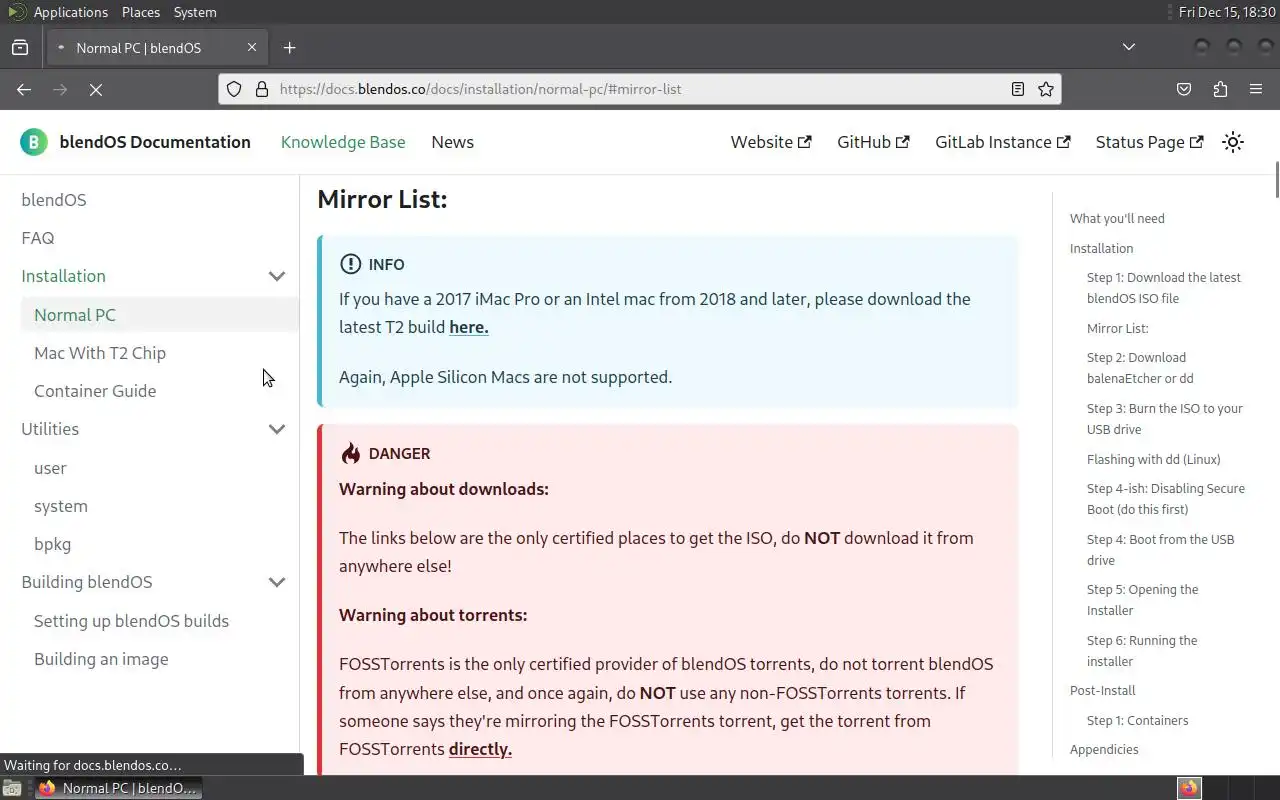Open Mac With T2 Chip page

click(x=100, y=353)
